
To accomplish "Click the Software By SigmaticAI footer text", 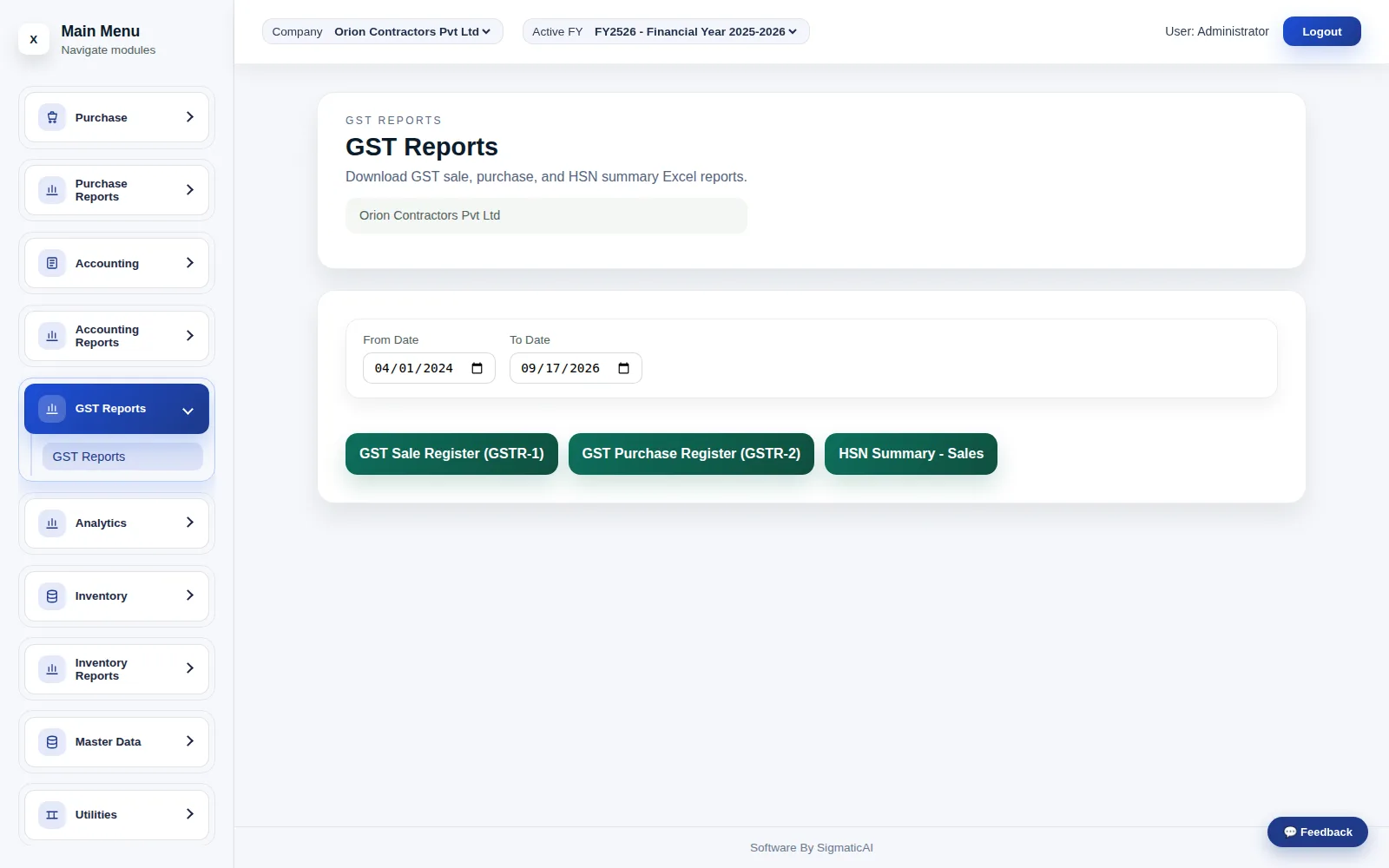I will pos(812,848).
